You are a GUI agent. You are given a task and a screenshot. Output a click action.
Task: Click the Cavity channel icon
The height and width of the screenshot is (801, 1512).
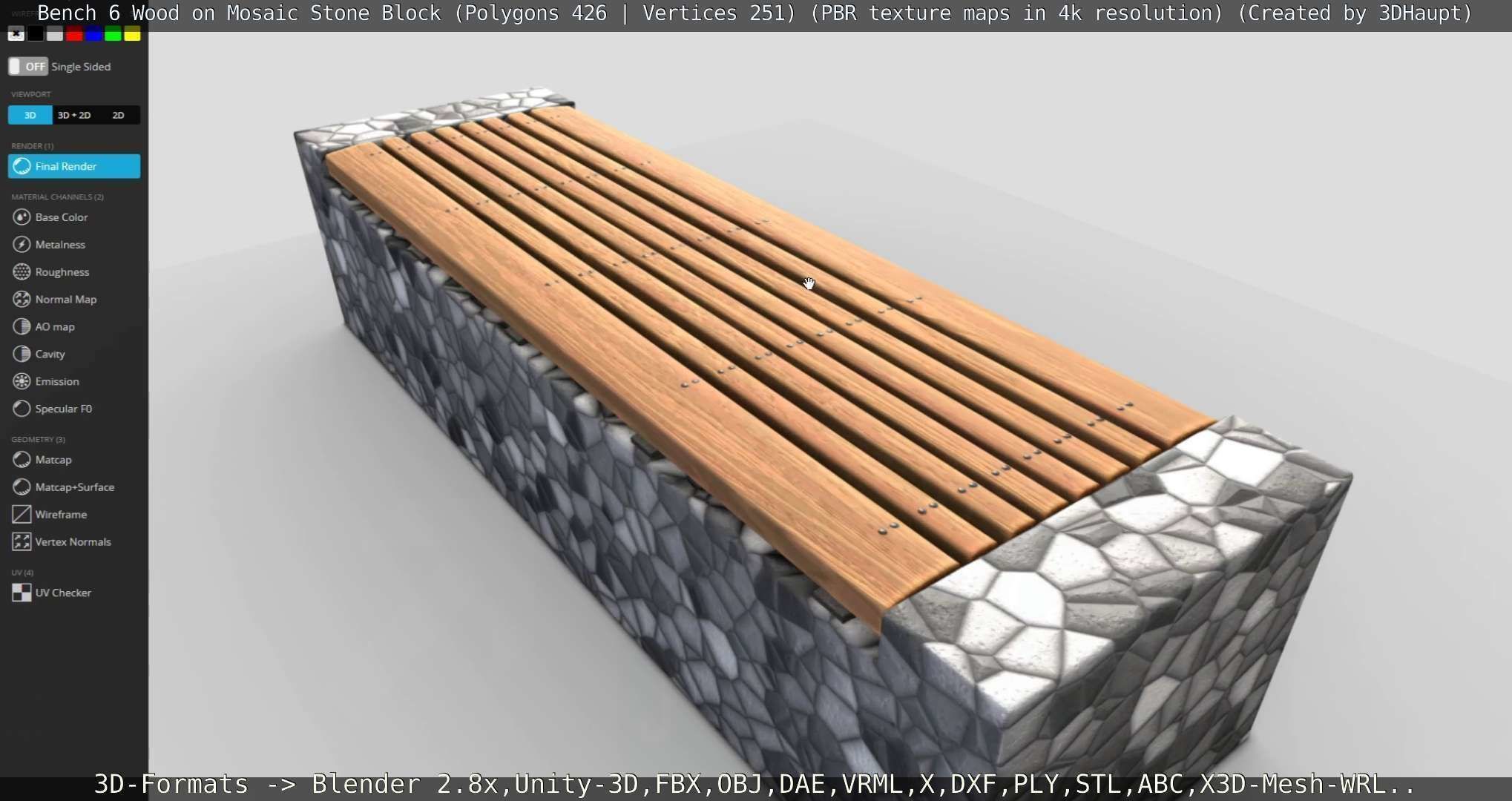click(22, 355)
